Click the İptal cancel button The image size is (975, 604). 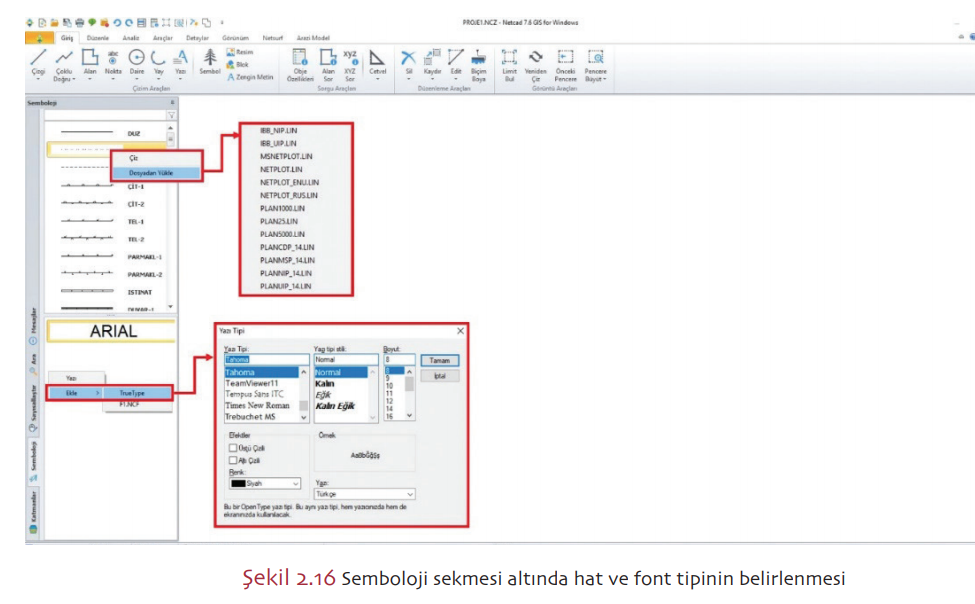click(x=439, y=376)
